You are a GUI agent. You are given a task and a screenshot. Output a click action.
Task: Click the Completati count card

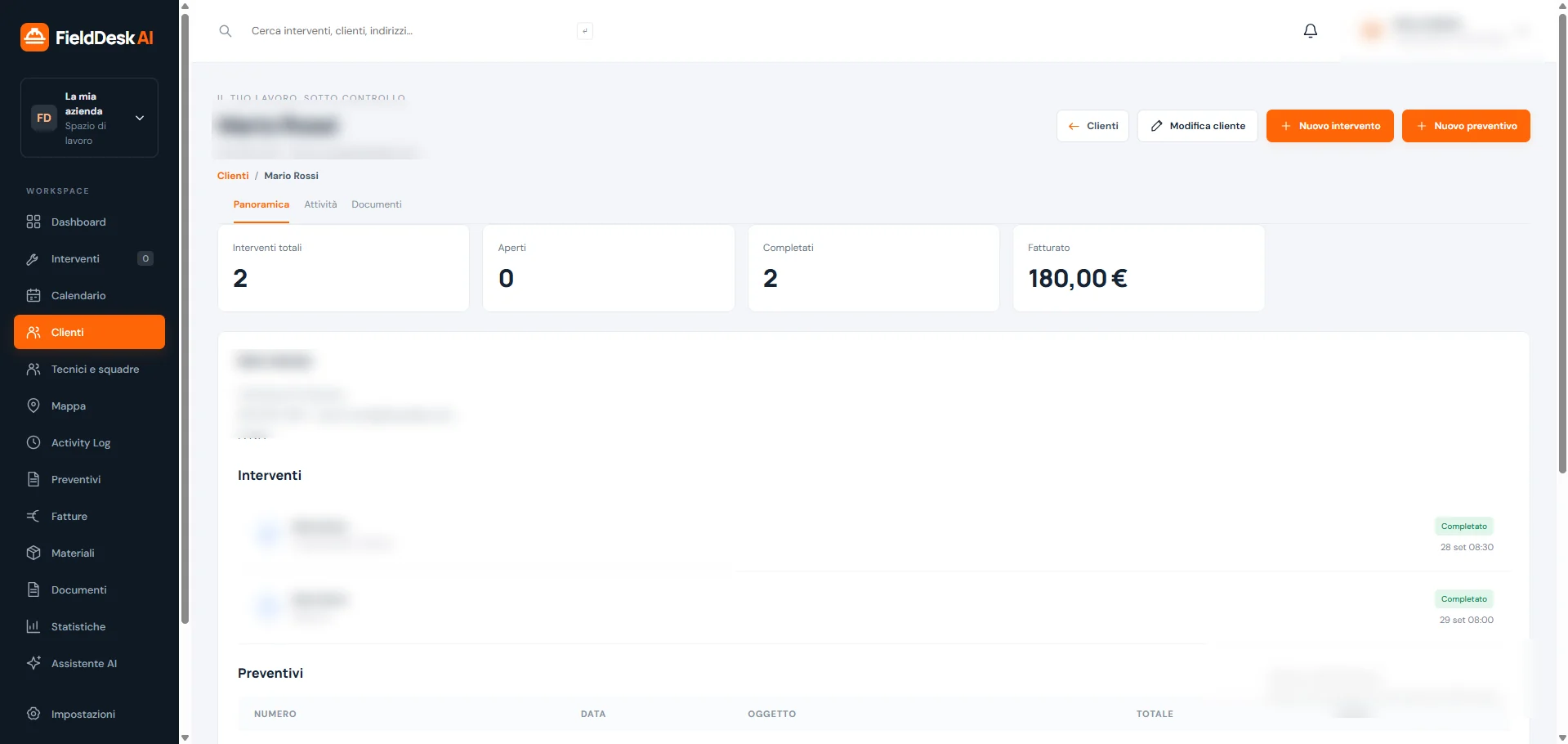(873, 268)
